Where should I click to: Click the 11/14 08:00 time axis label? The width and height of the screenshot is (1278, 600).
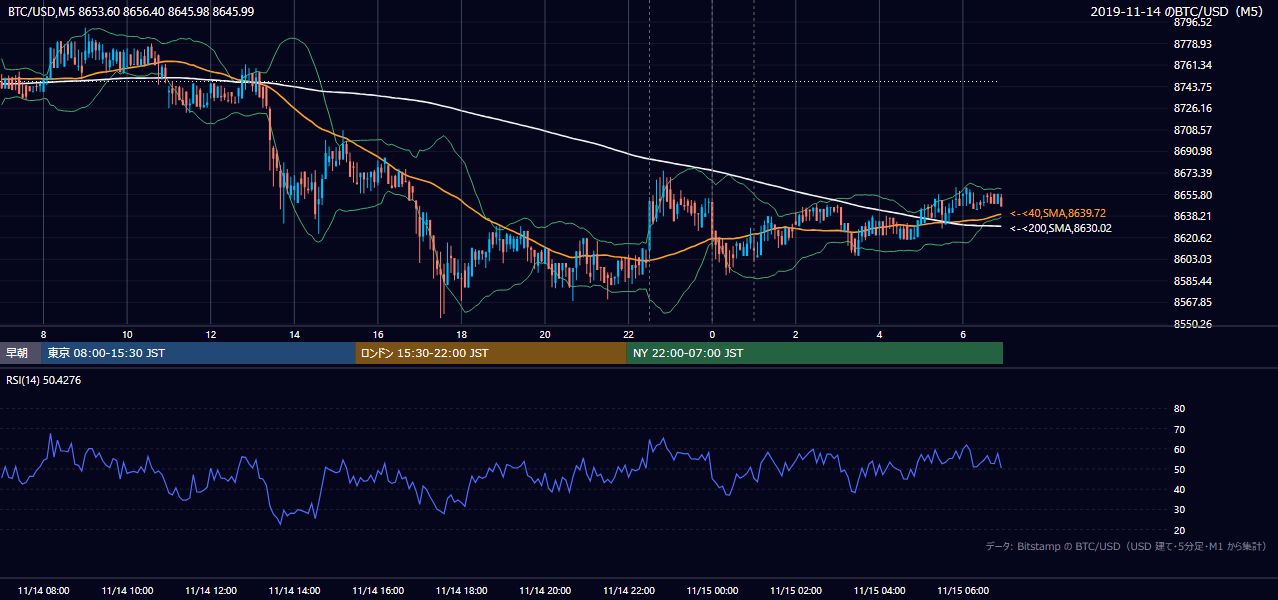(43, 591)
